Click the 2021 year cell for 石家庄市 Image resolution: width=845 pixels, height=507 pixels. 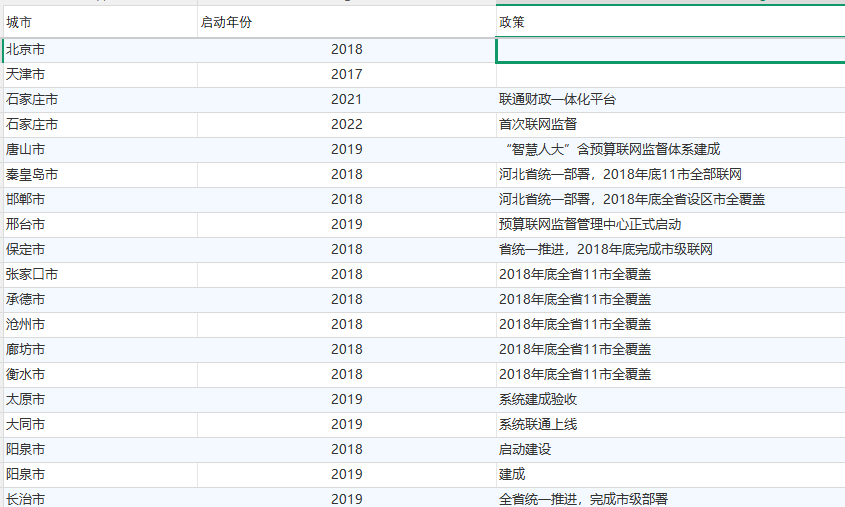(347, 100)
